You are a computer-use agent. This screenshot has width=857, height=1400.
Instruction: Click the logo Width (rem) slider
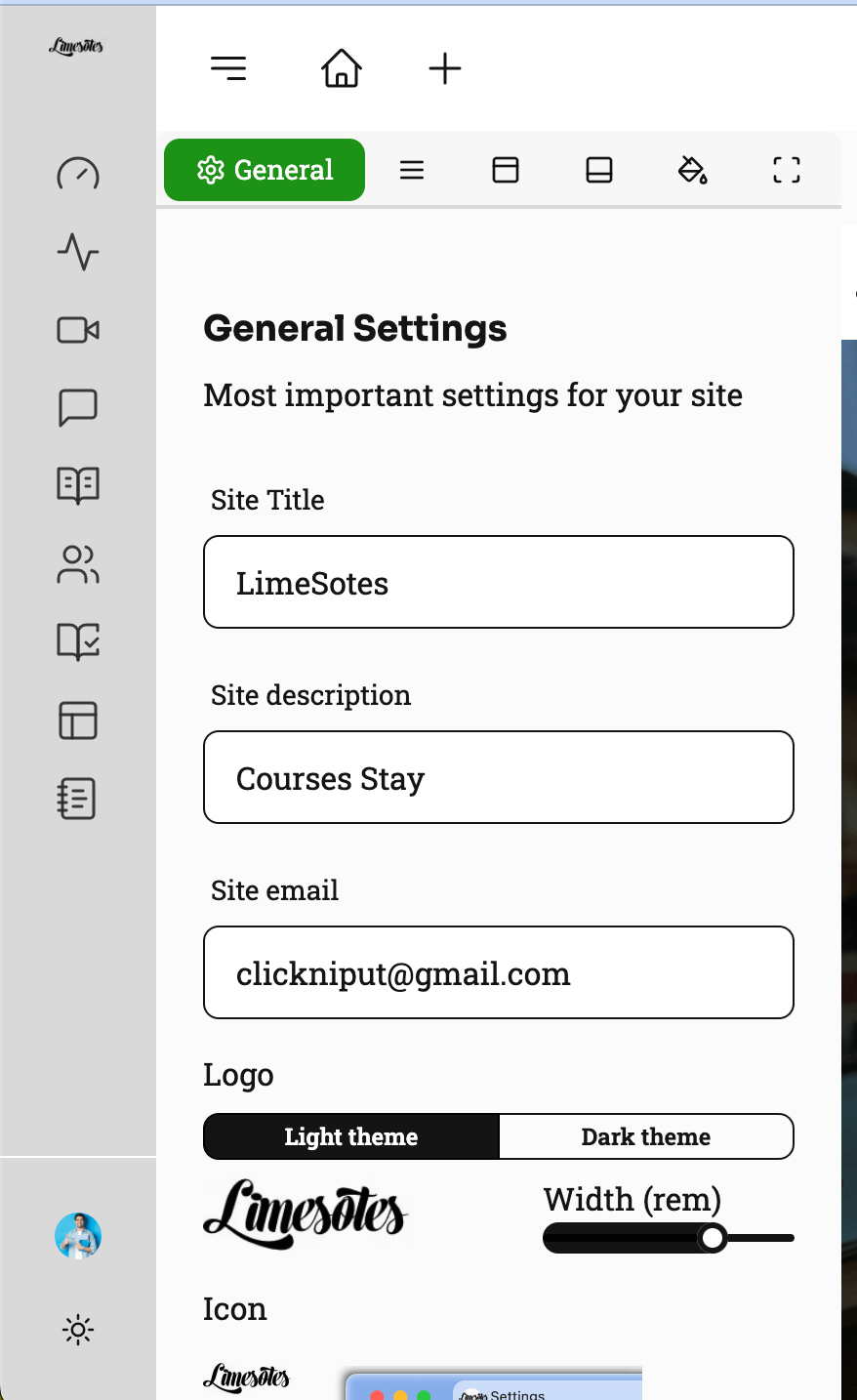coord(669,1238)
